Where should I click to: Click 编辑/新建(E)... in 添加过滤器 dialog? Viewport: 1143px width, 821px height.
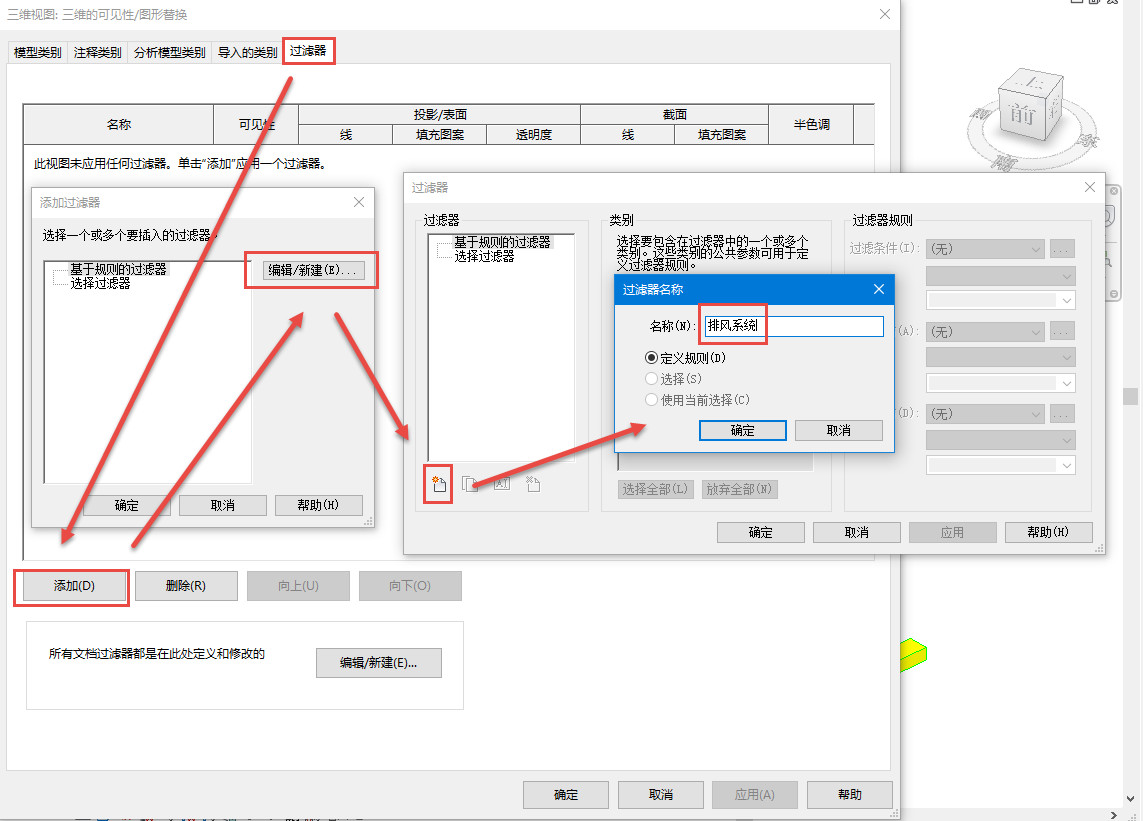click(312, 271)
